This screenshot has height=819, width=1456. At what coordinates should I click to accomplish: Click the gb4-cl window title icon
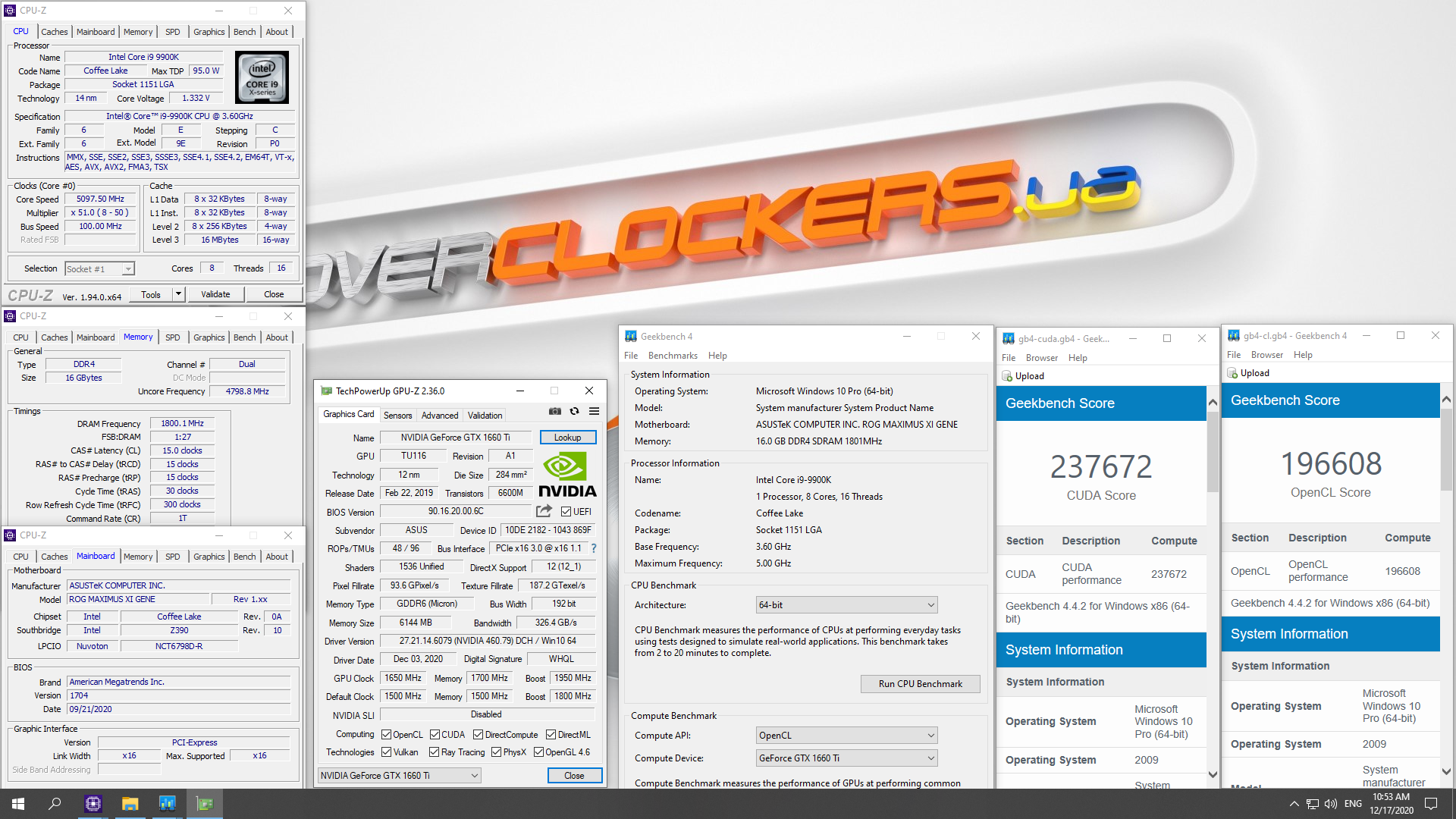(1234, 336)
